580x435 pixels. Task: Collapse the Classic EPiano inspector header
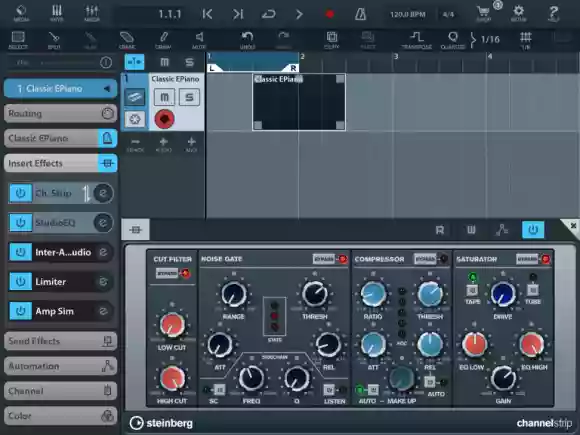point(60,88)
